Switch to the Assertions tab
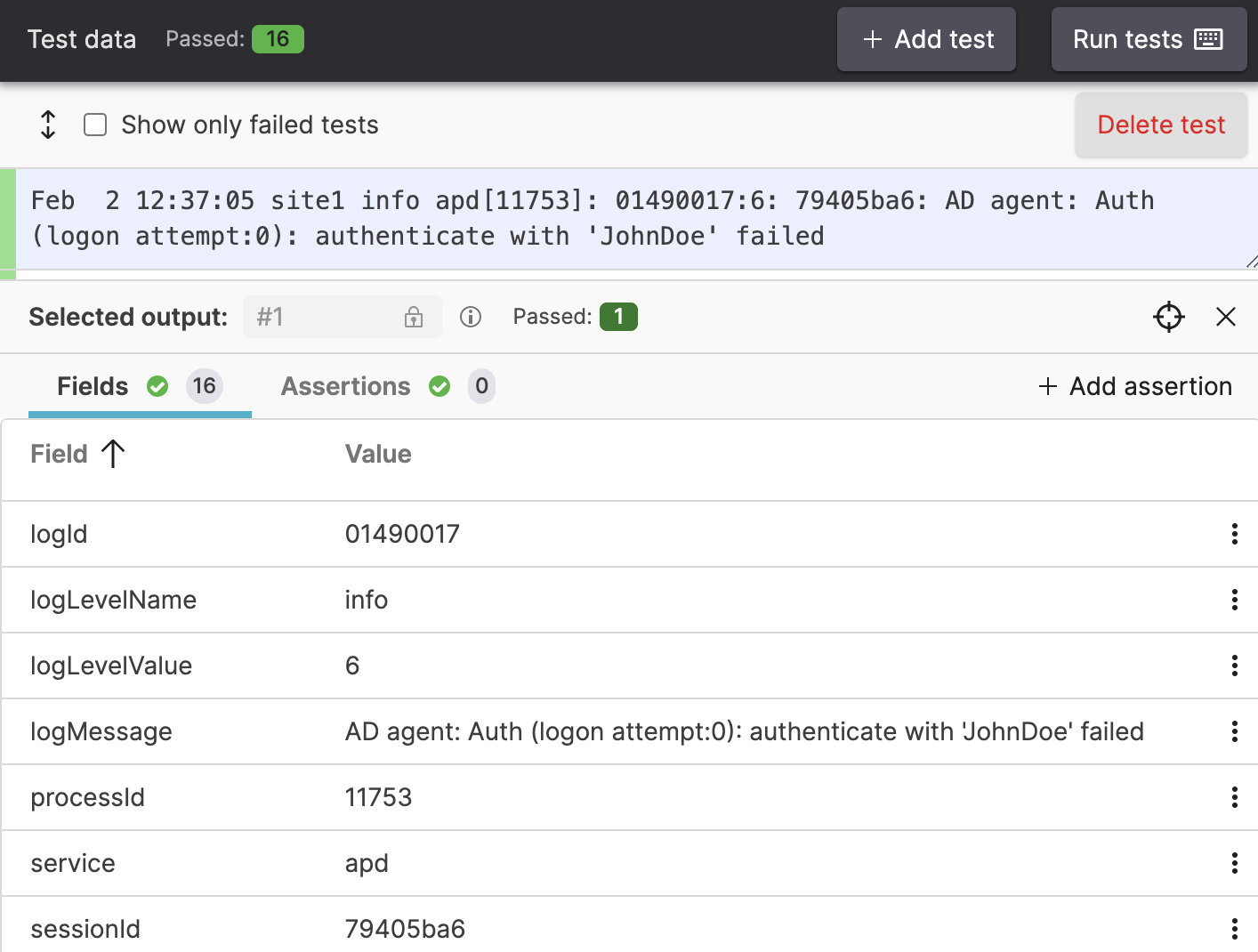1258x952 pixels. [x=388, y=386]
